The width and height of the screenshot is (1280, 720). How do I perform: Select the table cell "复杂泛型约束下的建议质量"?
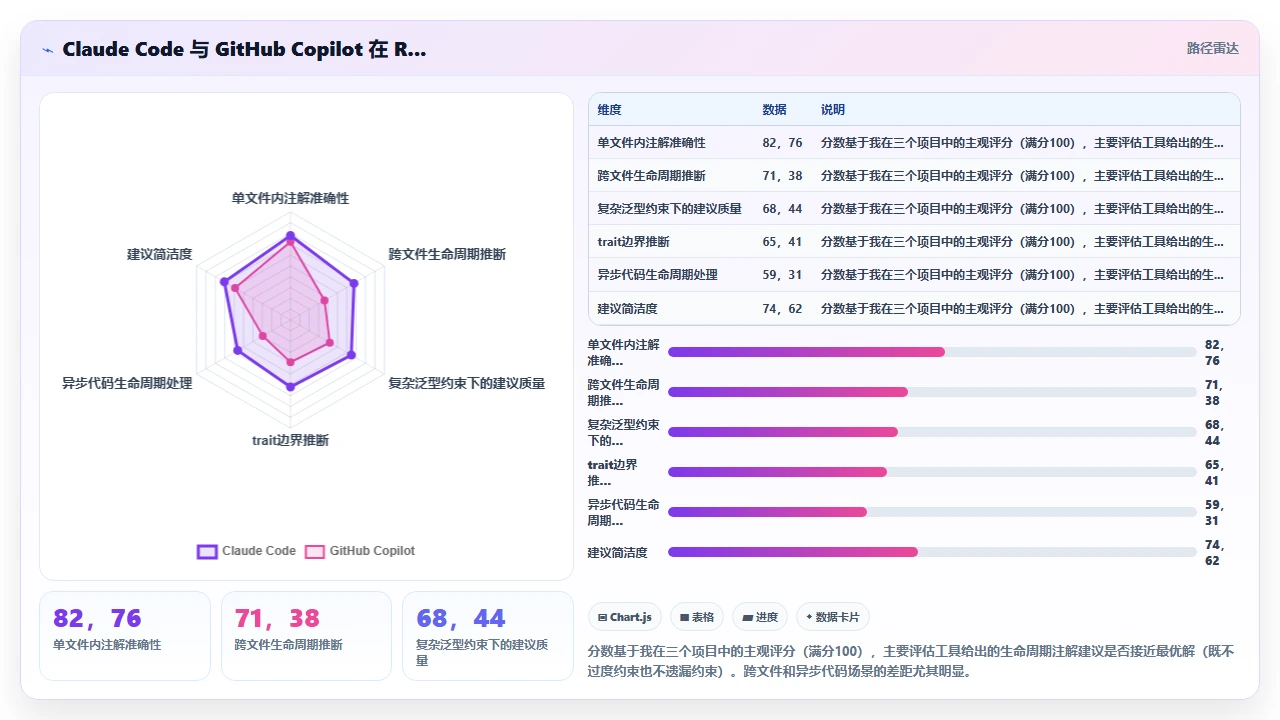[669, 209]
